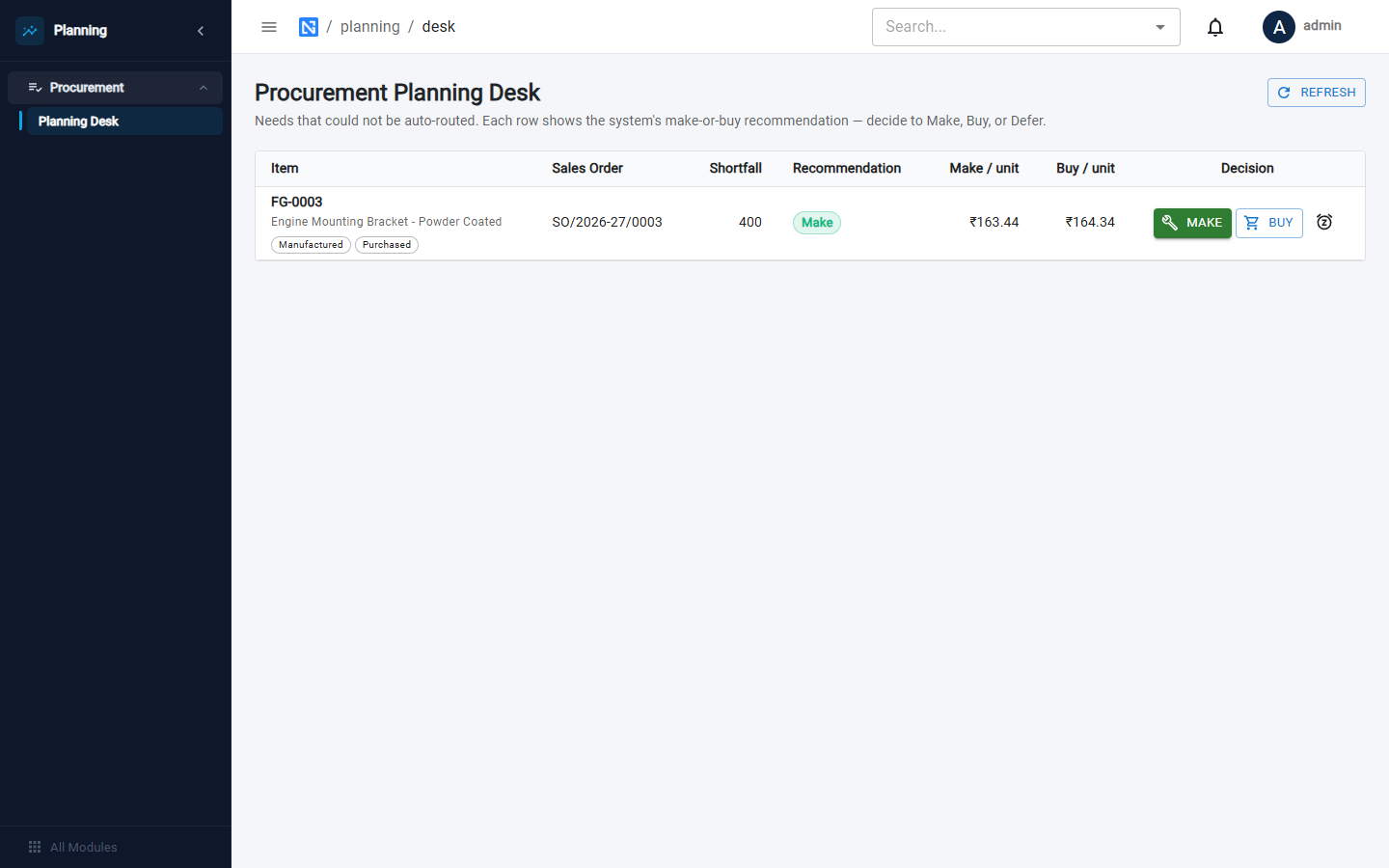Click the admin username label
The image size is (1389, 868).
(1322, 26)
